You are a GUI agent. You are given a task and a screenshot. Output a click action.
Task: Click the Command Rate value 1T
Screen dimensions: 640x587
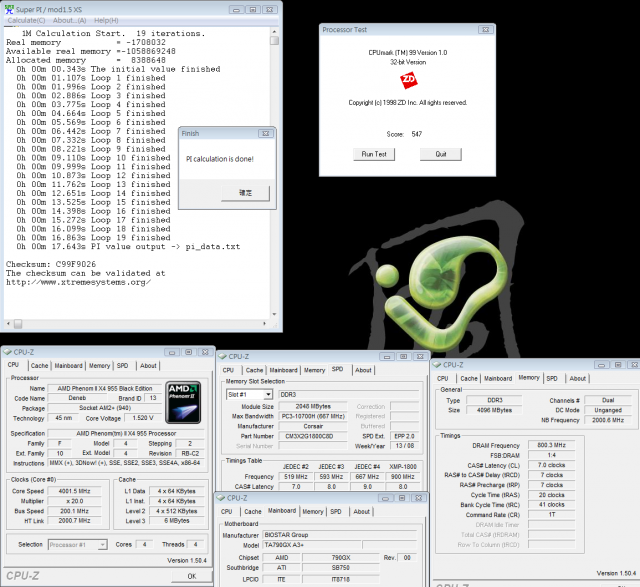click(x=551, y=515)
